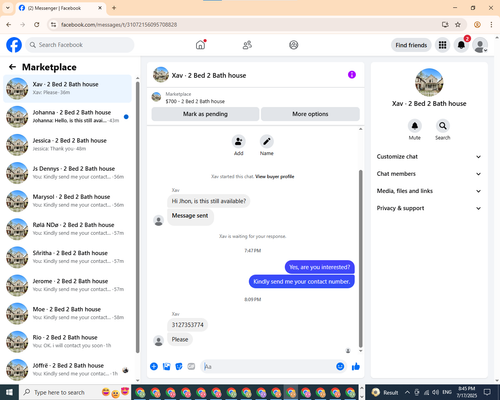The width and height of the screenshot is (500, 400).
Task: Send a thumbs-up like
Action: click(x=356, y=367)
